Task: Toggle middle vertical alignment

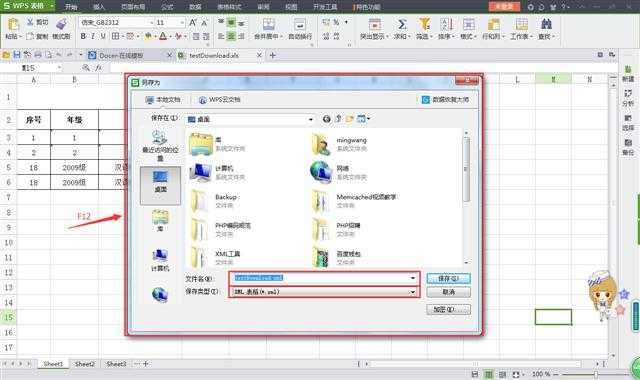Action: 231,22
